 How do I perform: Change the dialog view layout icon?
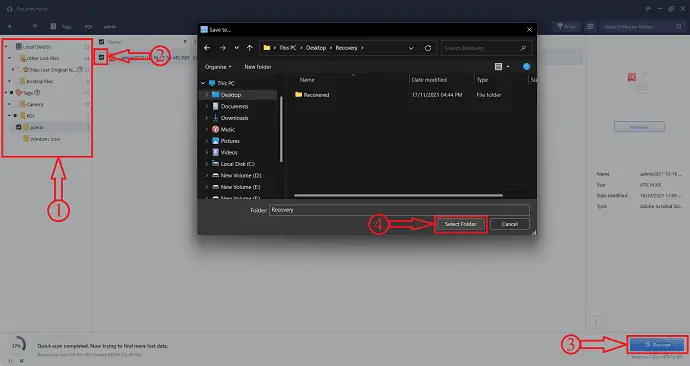(498, 66)
